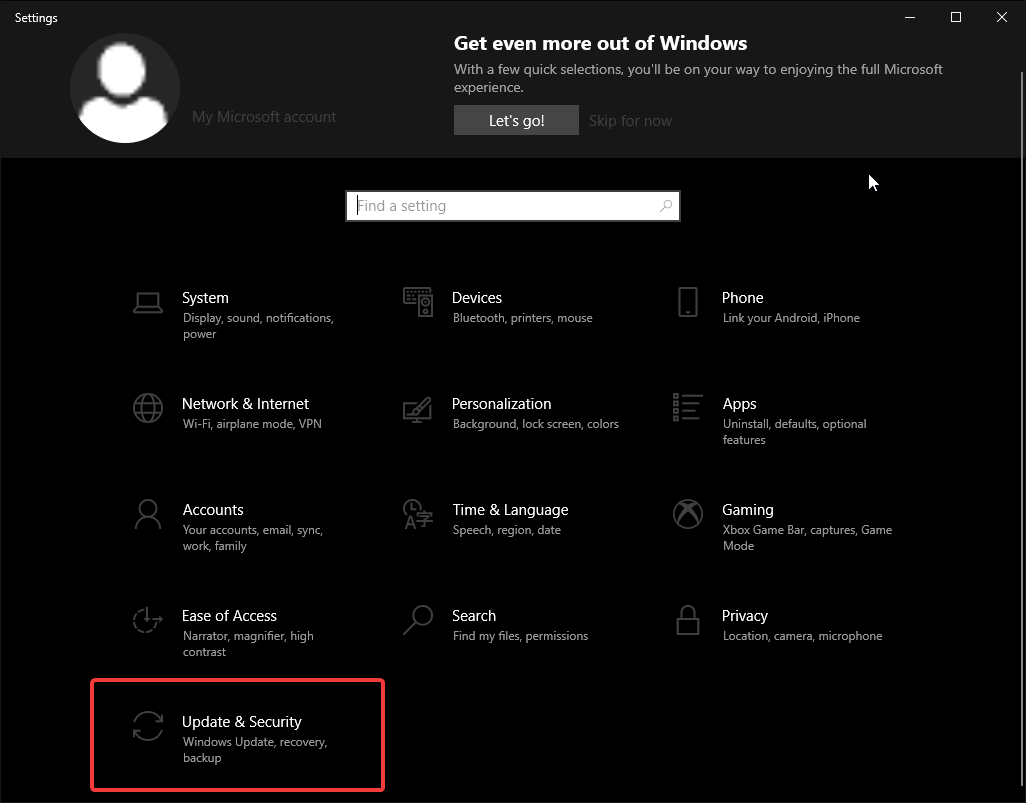Click inside the Find a setting search box
The height and width of the screenshot is (803, 1026).
tap(490, 205)
